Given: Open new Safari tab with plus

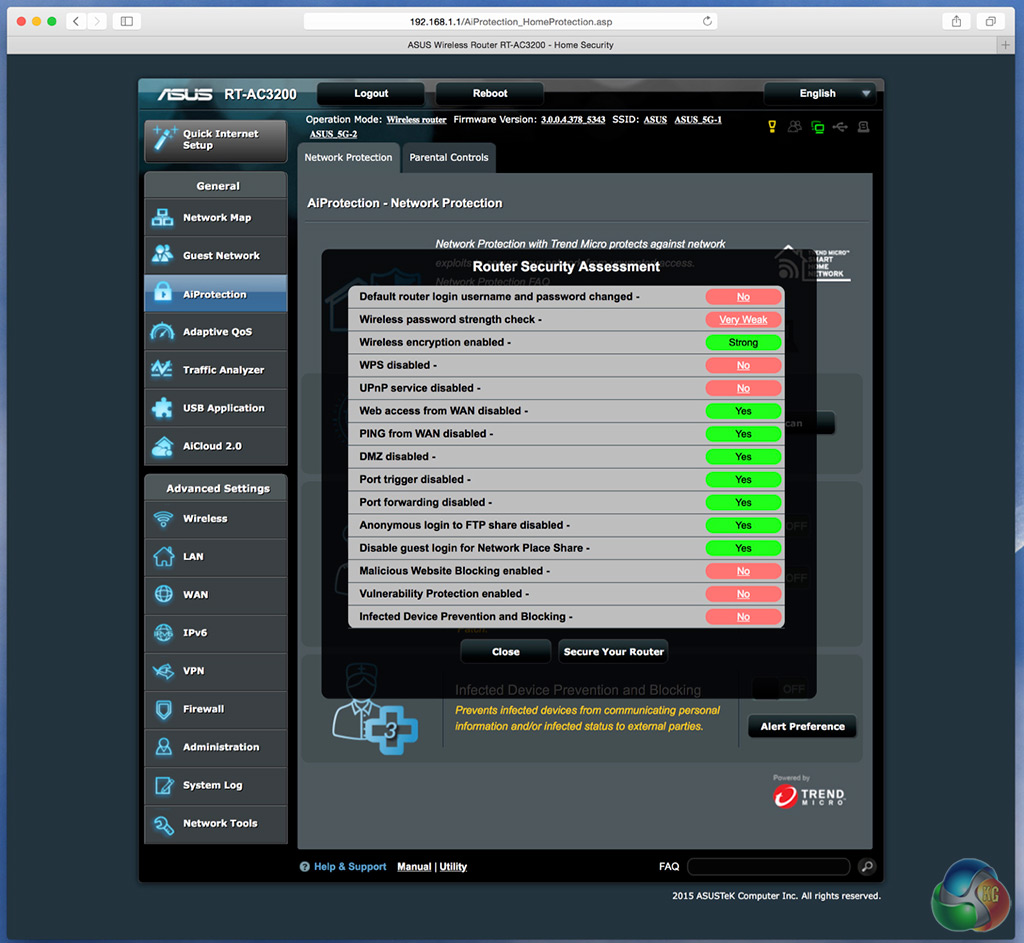Looking at the screenshot, I should coord(1005,44).
